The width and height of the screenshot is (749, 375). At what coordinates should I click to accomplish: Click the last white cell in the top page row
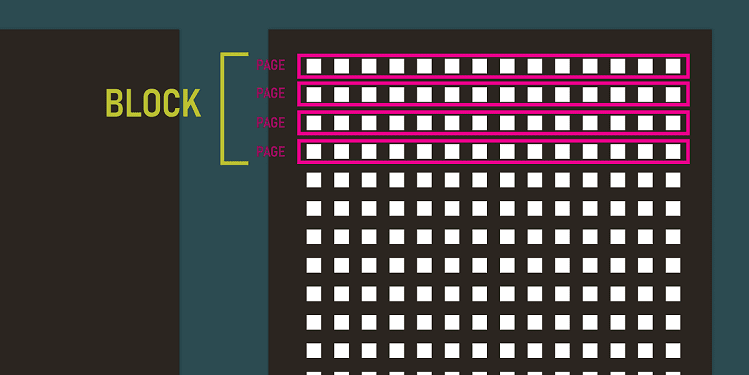673,66
